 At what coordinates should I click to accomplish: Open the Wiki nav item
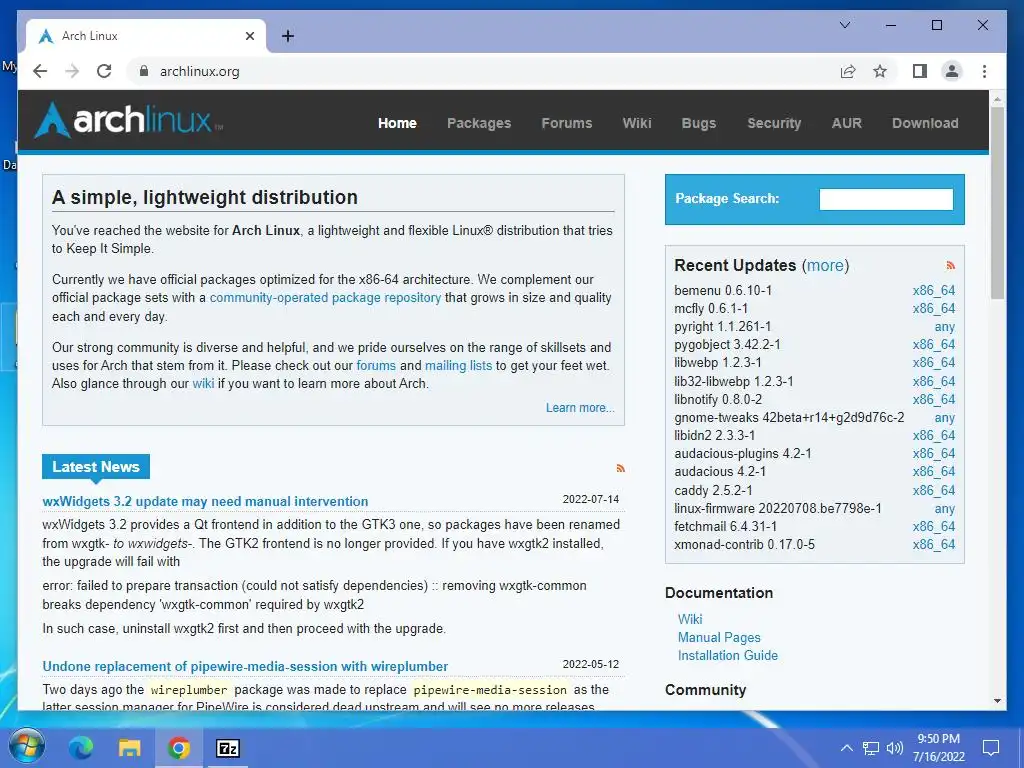coord(637,123)
